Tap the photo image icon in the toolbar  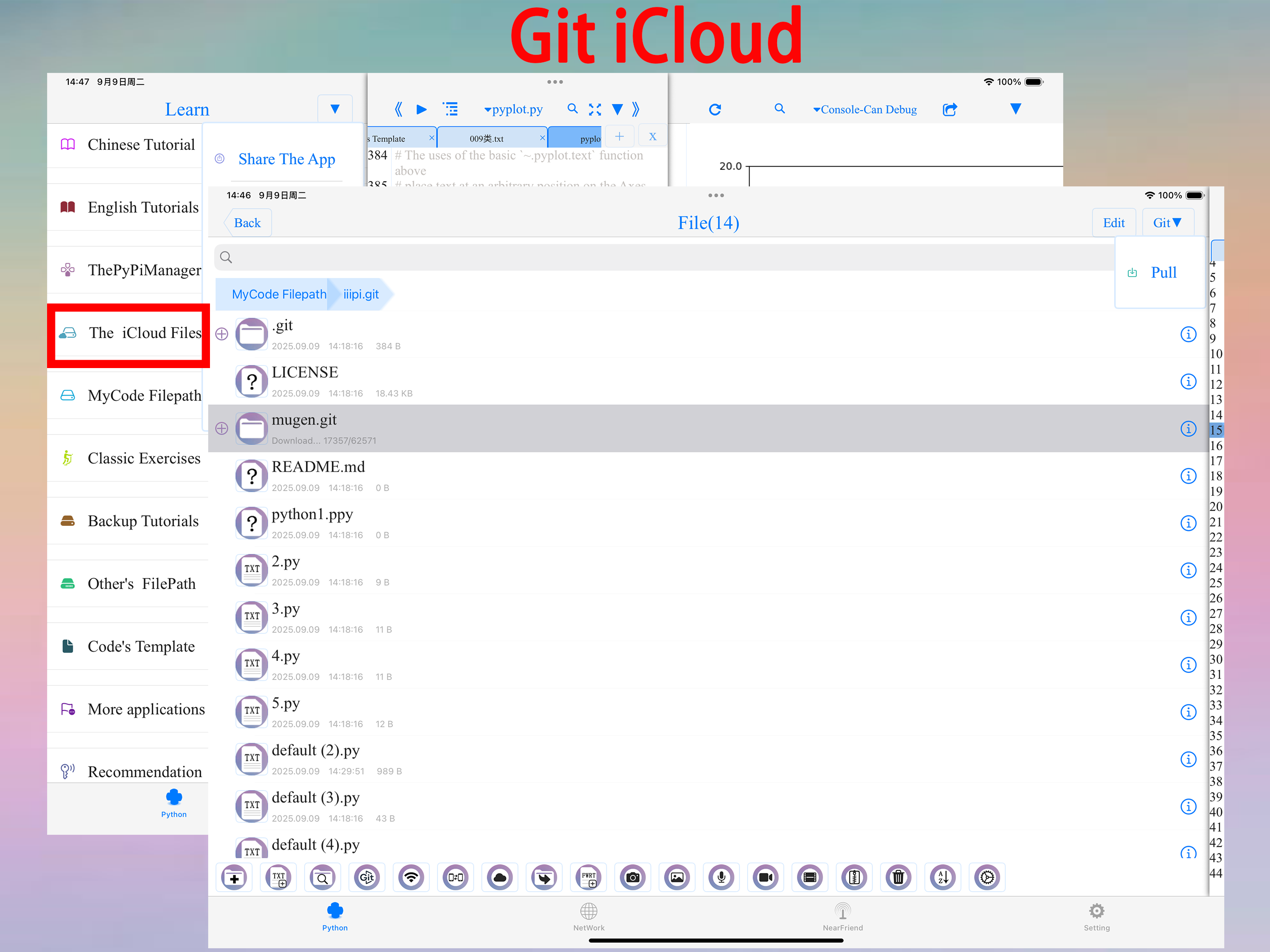(x=677, y=877)
